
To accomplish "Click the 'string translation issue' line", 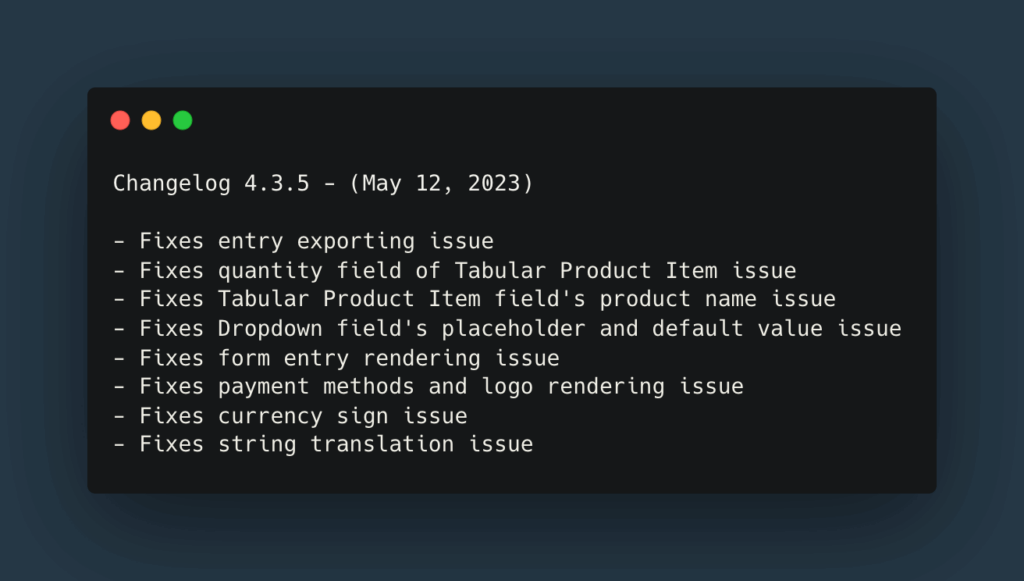I will pos(323,445).
